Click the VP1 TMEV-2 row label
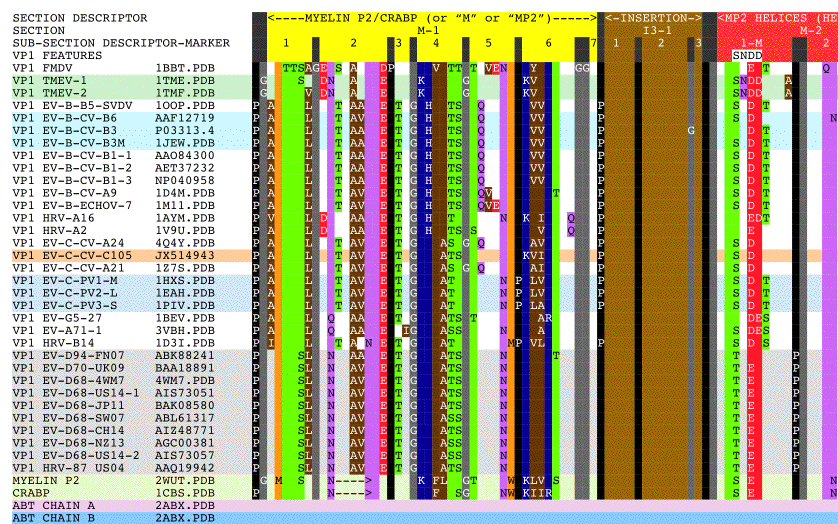 coord(50,93)
